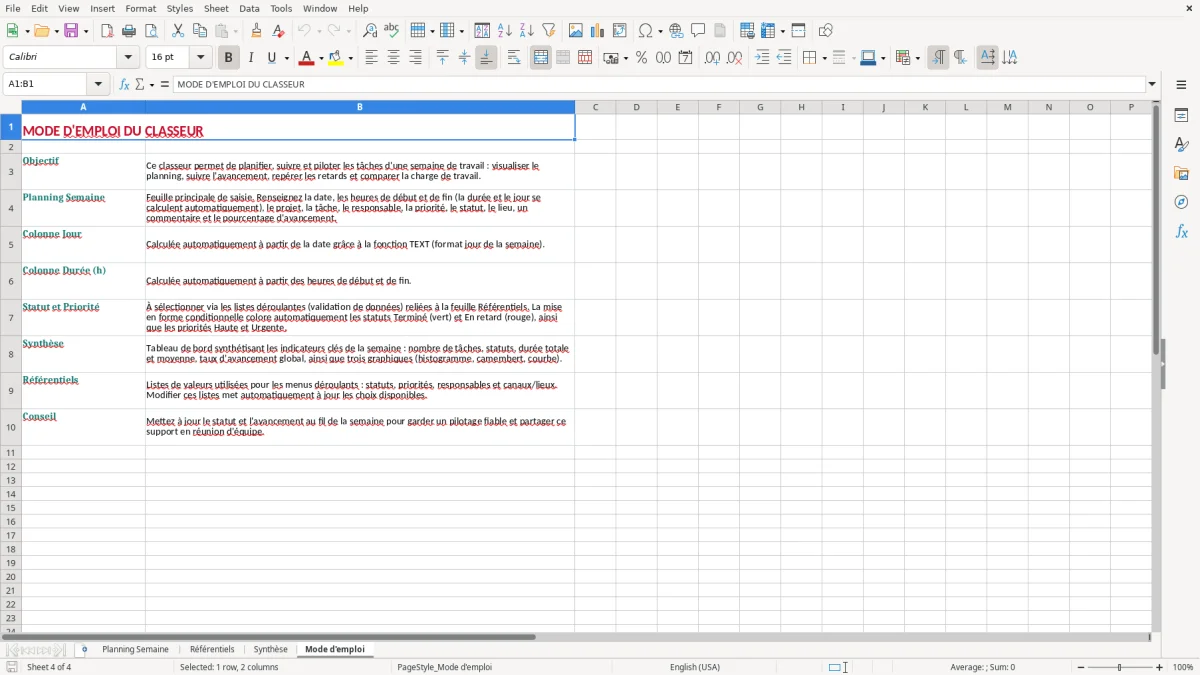
Task: Open the Data menu
Action: (249, 8)
